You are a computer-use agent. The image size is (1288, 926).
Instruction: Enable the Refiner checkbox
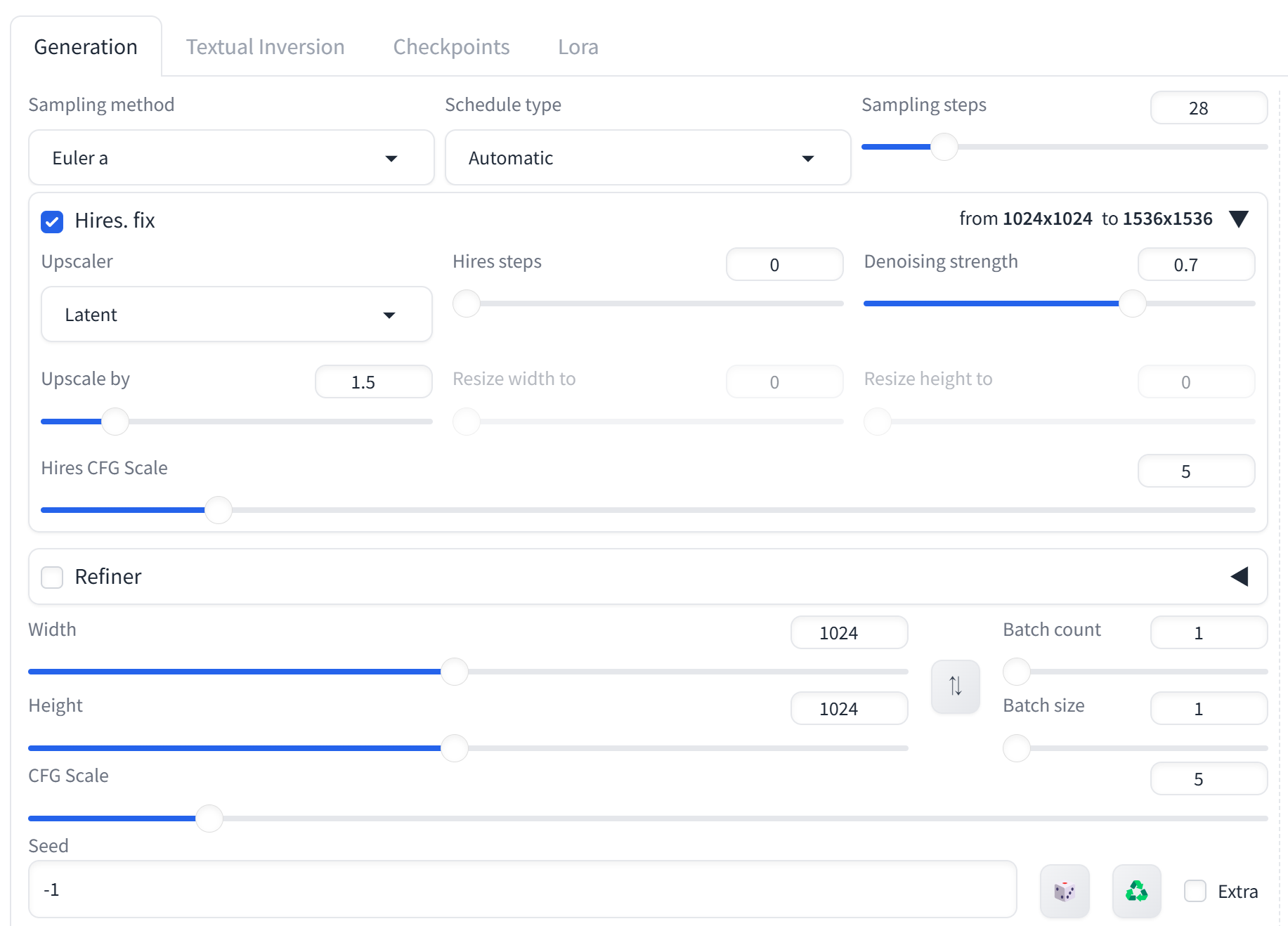click(52, 577)
